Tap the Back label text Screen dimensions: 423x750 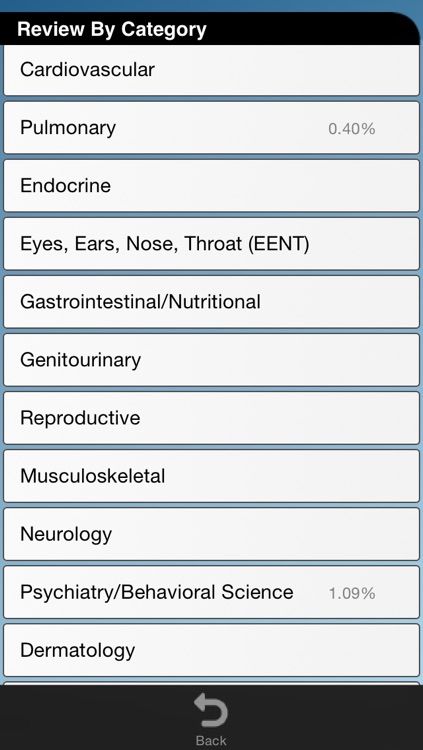tap(211, 740)
